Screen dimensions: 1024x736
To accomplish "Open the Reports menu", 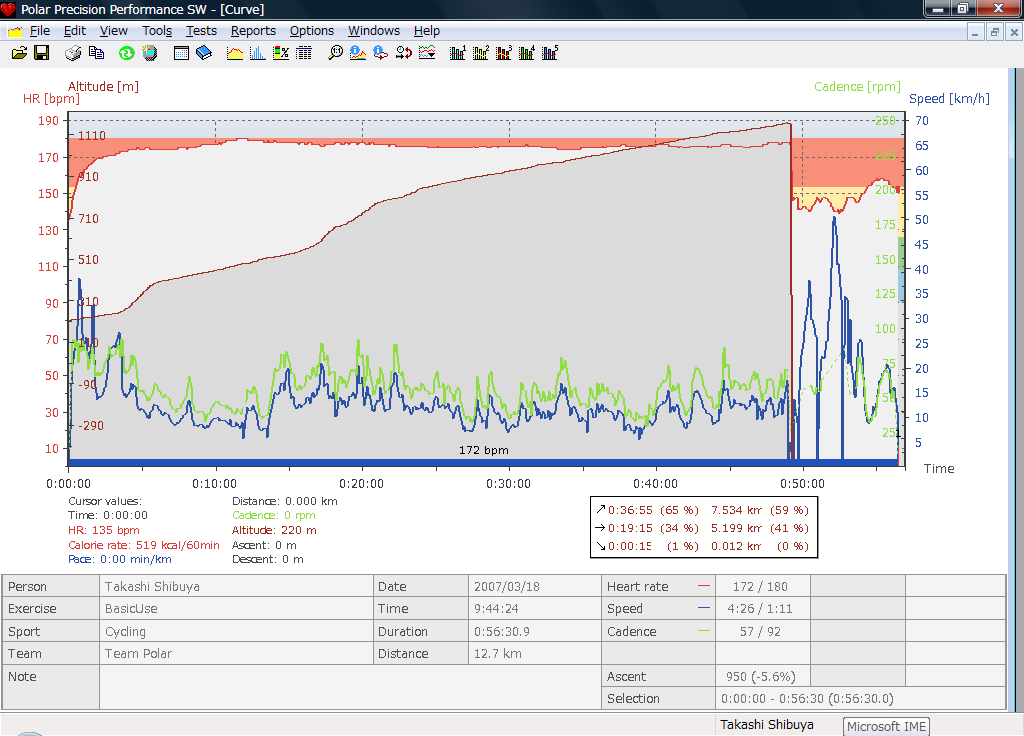I will coord(253,31).
